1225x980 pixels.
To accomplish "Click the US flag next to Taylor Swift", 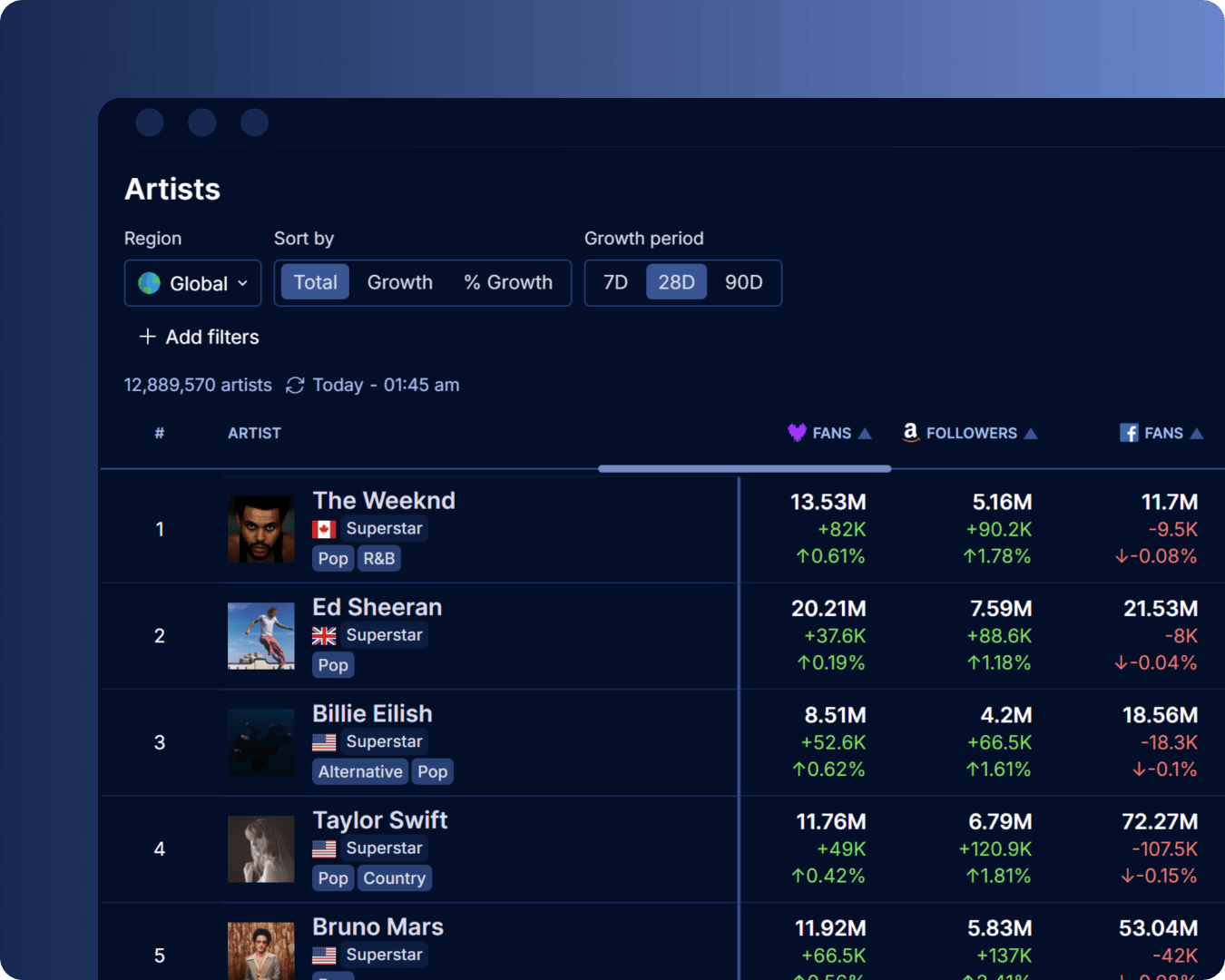I will [x=324, y=848].
